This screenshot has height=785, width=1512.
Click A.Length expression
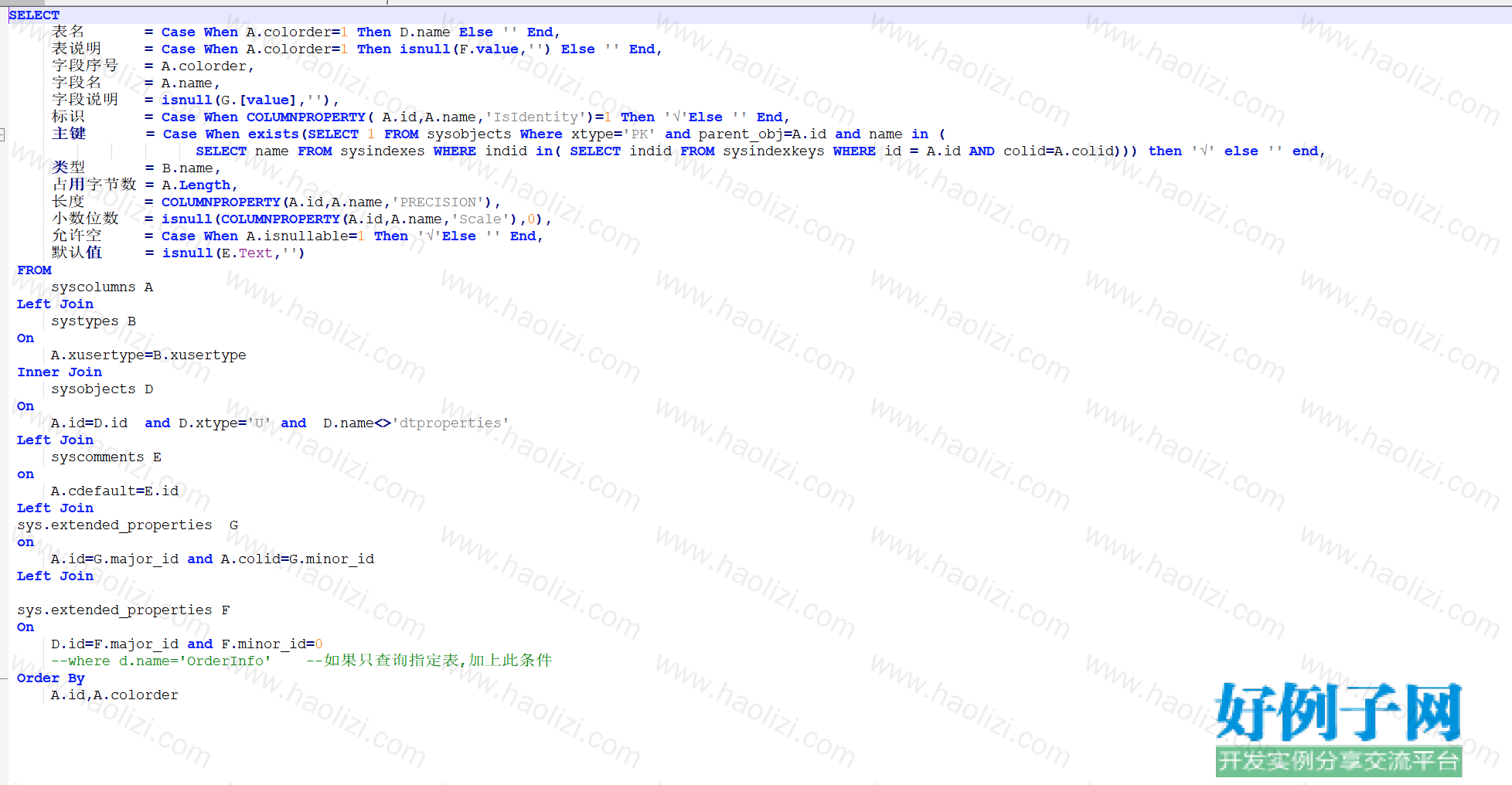coord(196,185)
